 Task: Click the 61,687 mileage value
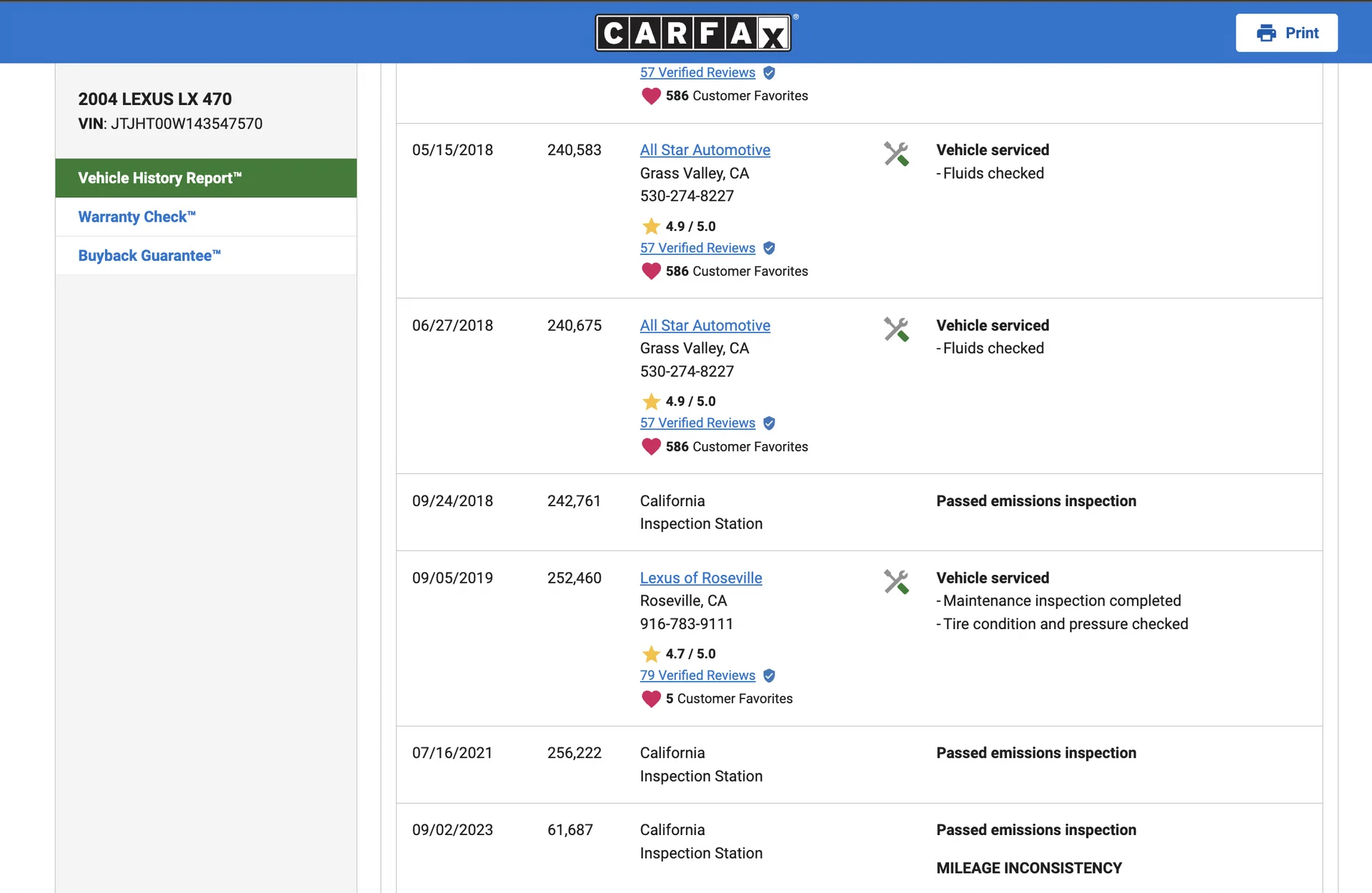point(570,830)
